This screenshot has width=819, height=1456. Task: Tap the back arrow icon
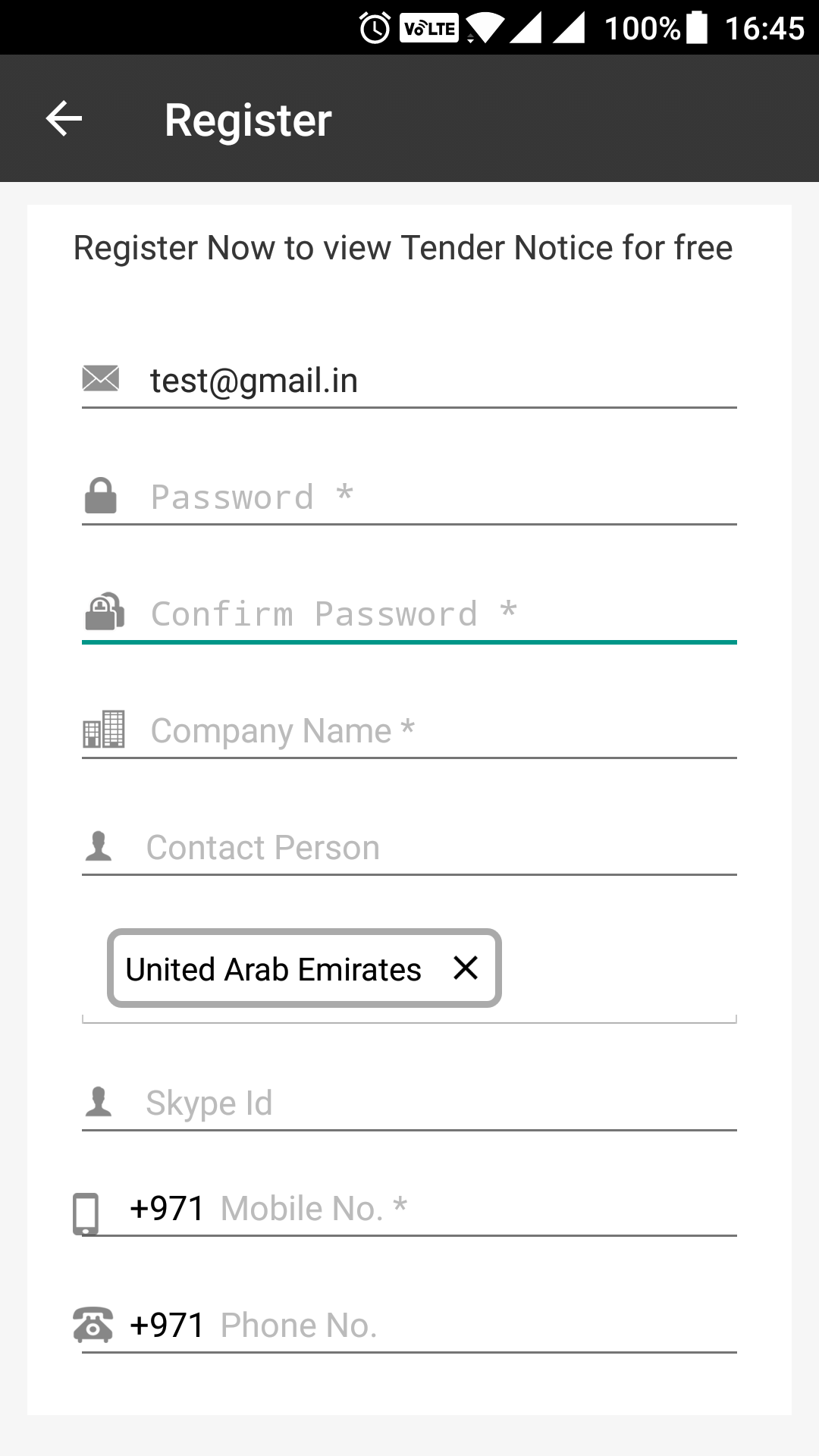coord(64,119)
